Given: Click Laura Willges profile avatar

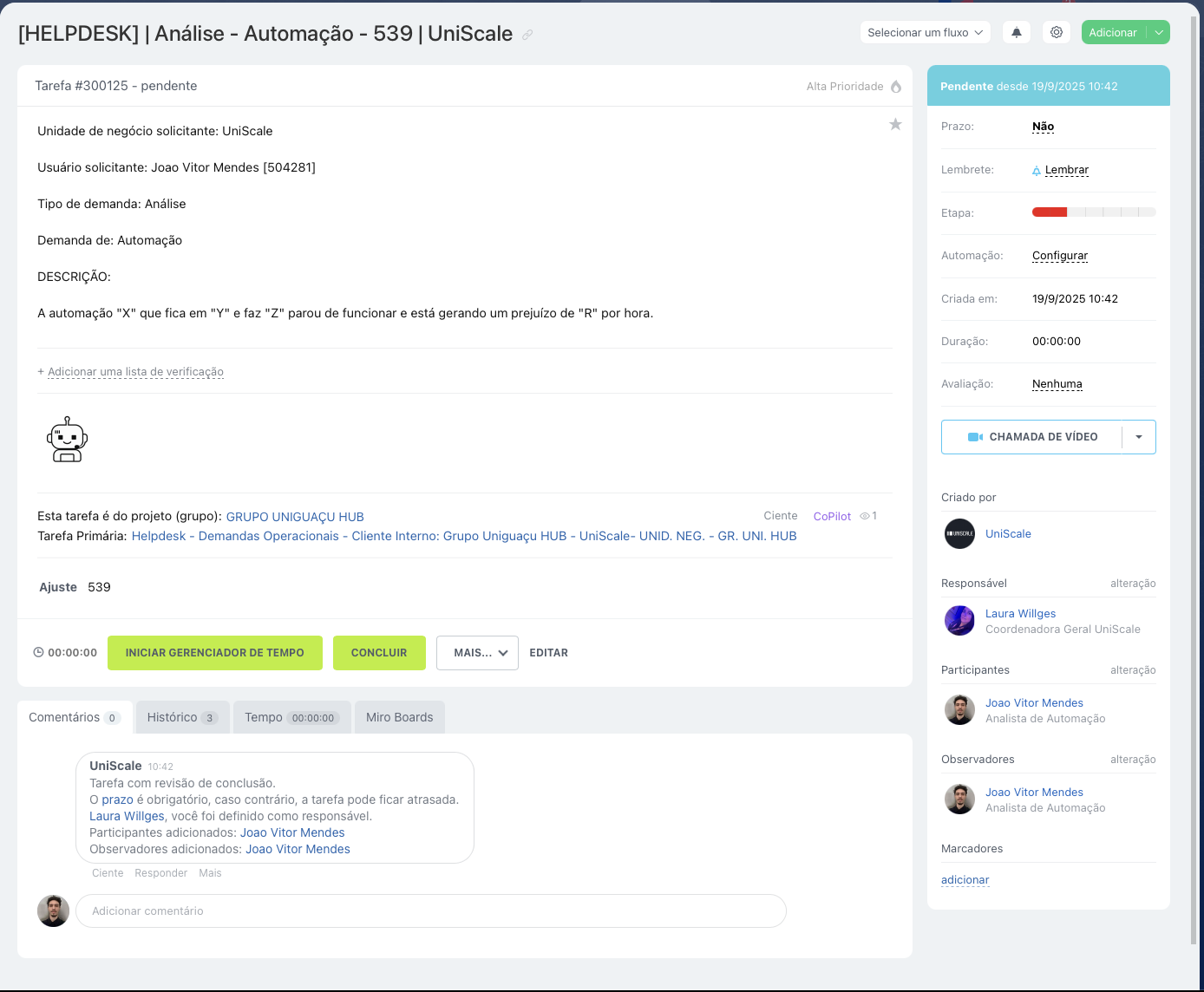Looking at the screenshot, I should click(x=959, y=621).
